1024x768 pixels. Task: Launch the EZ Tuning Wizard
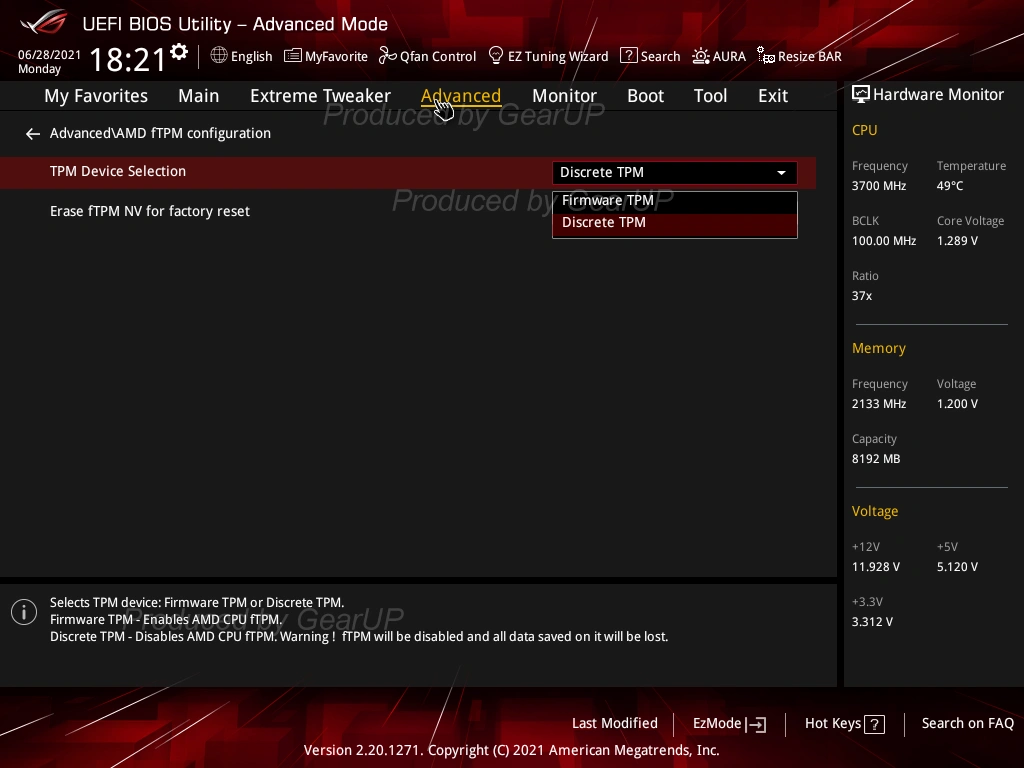click(x=558, y=56)
